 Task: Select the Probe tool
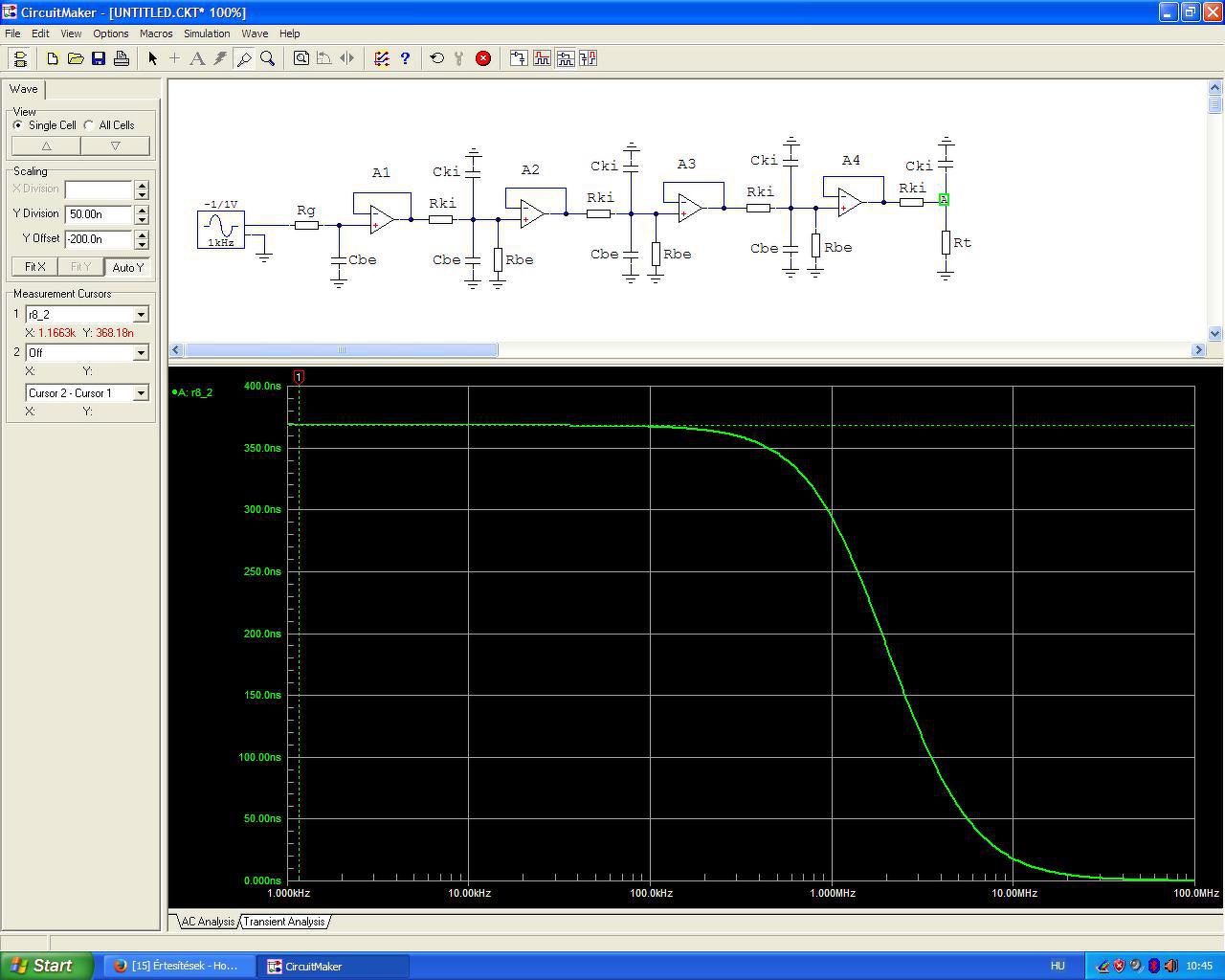(244, 58)
